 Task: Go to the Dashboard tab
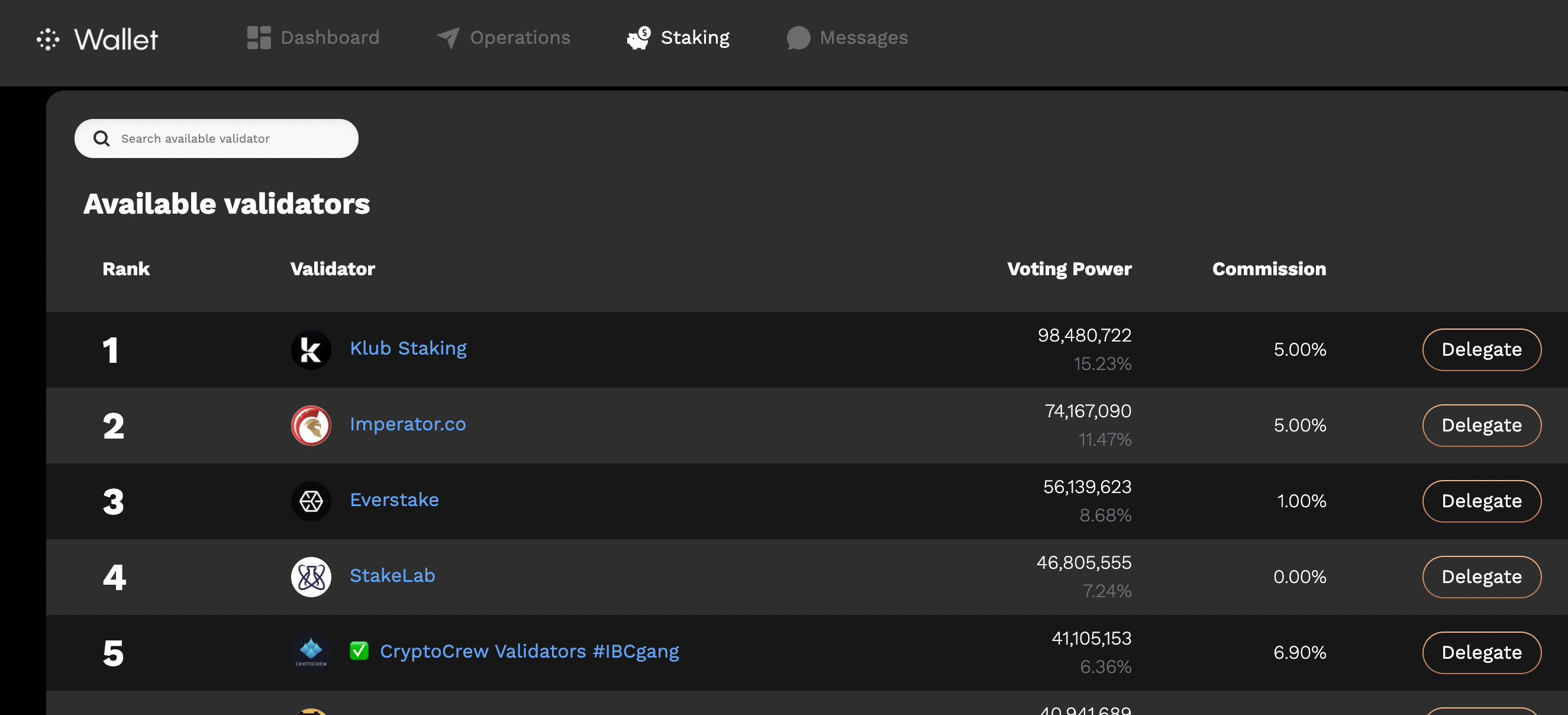coord(330,38)
